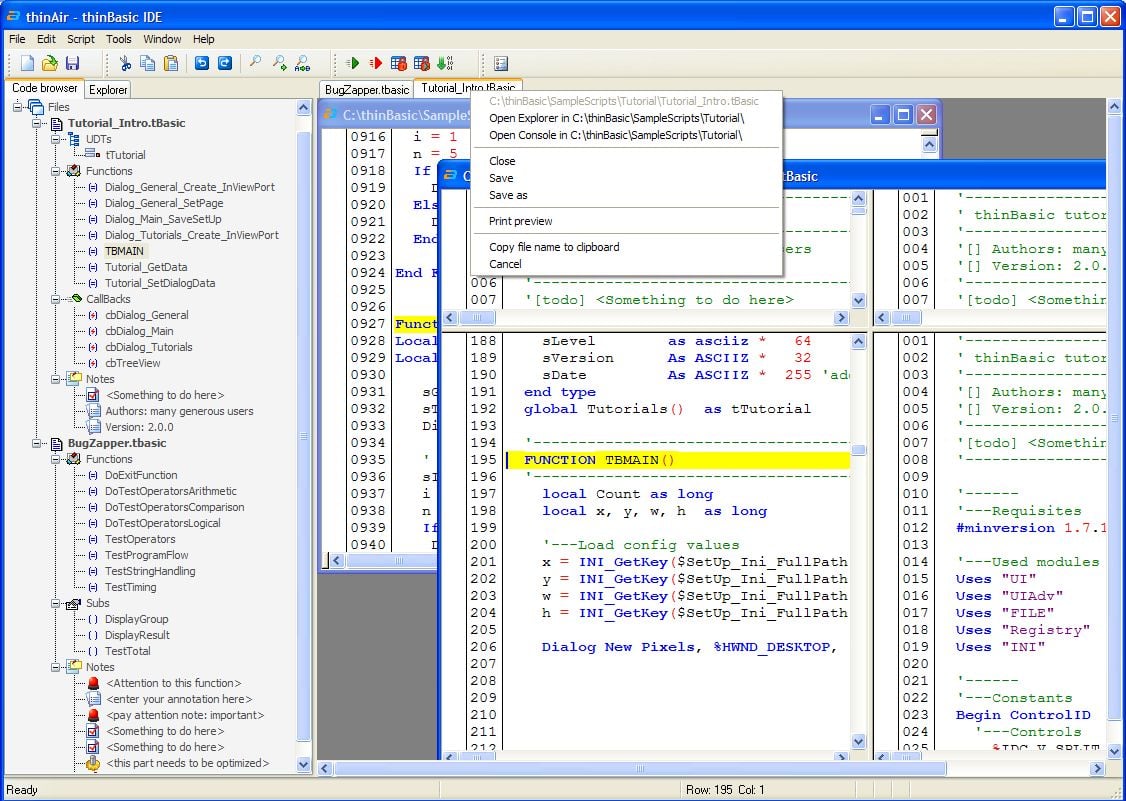Select the Undo toolbar icon
The height and width of the screenshot is (801, 1126).
tap(200, 63)
